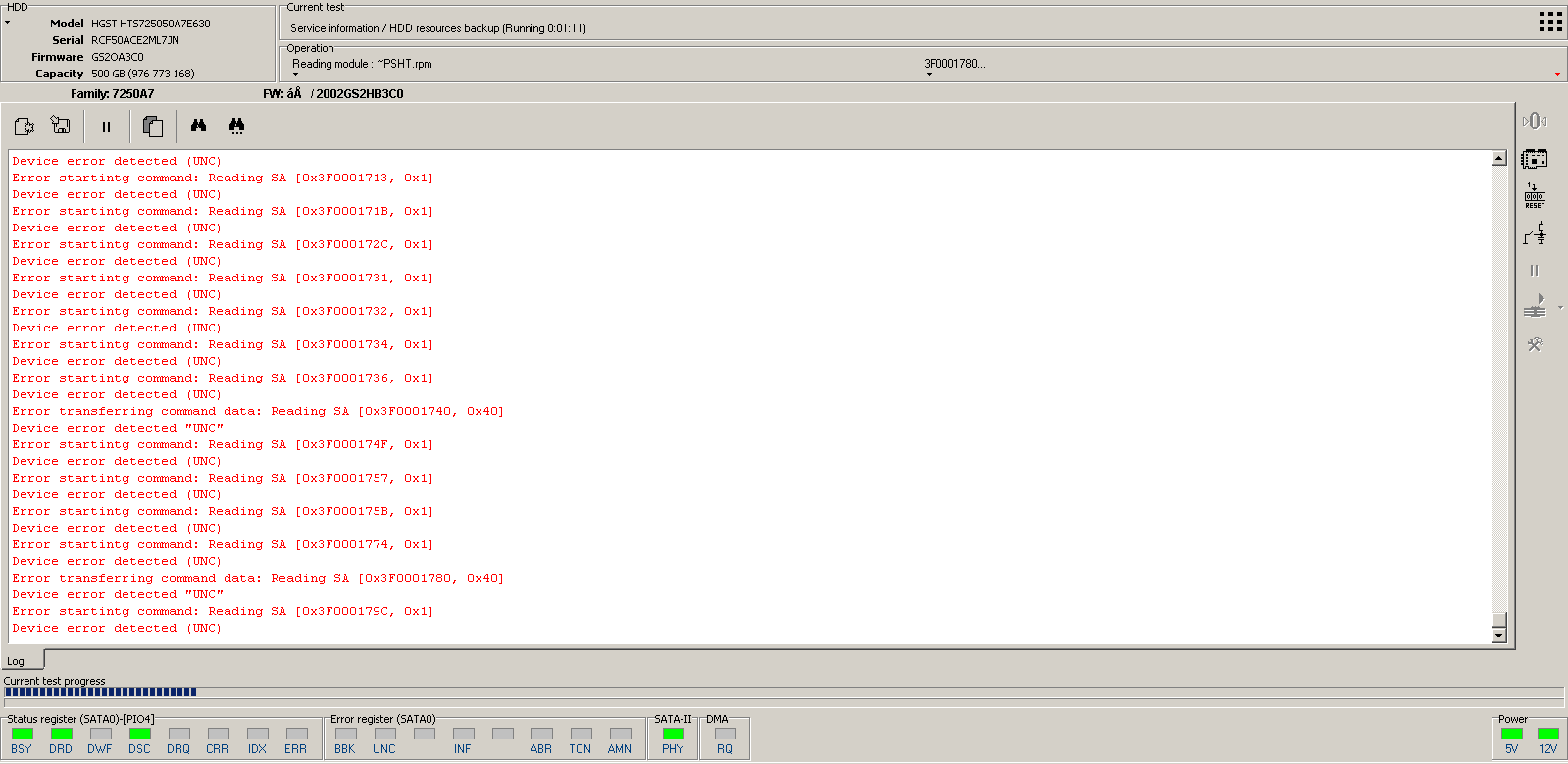The height and width of the screenshot is (764, 1568).
Task: Expand the HDD panel dropdown arrow
Action: point(7,22)
